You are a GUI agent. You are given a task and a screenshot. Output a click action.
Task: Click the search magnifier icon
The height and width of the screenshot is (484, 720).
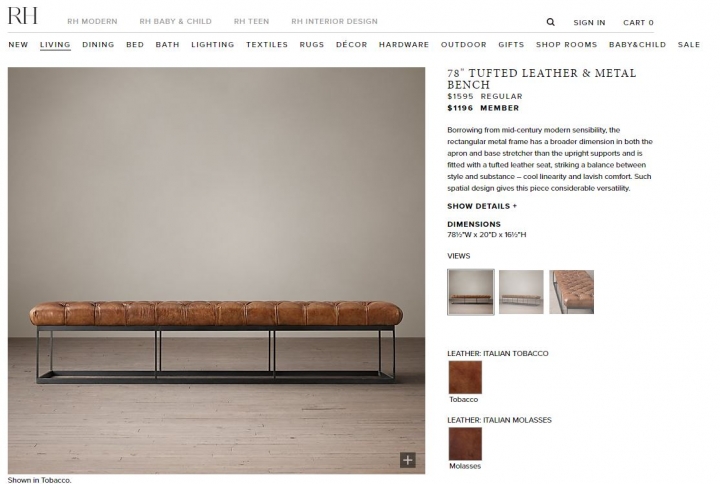[x=550, y=22]
